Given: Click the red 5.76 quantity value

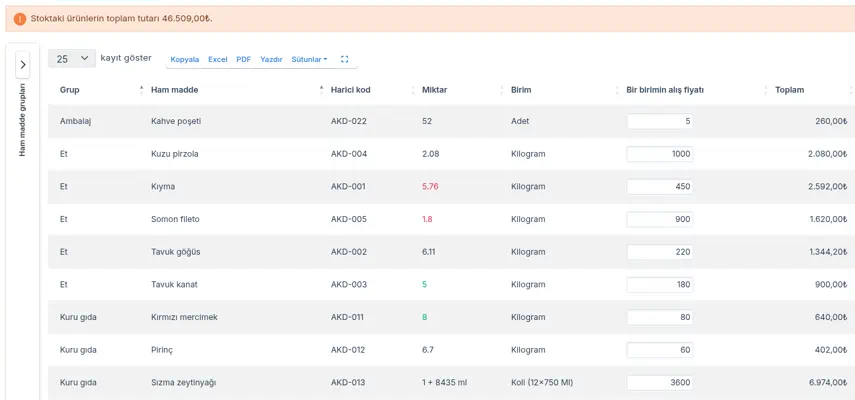Looking at the screenshot, I should 430,186.
